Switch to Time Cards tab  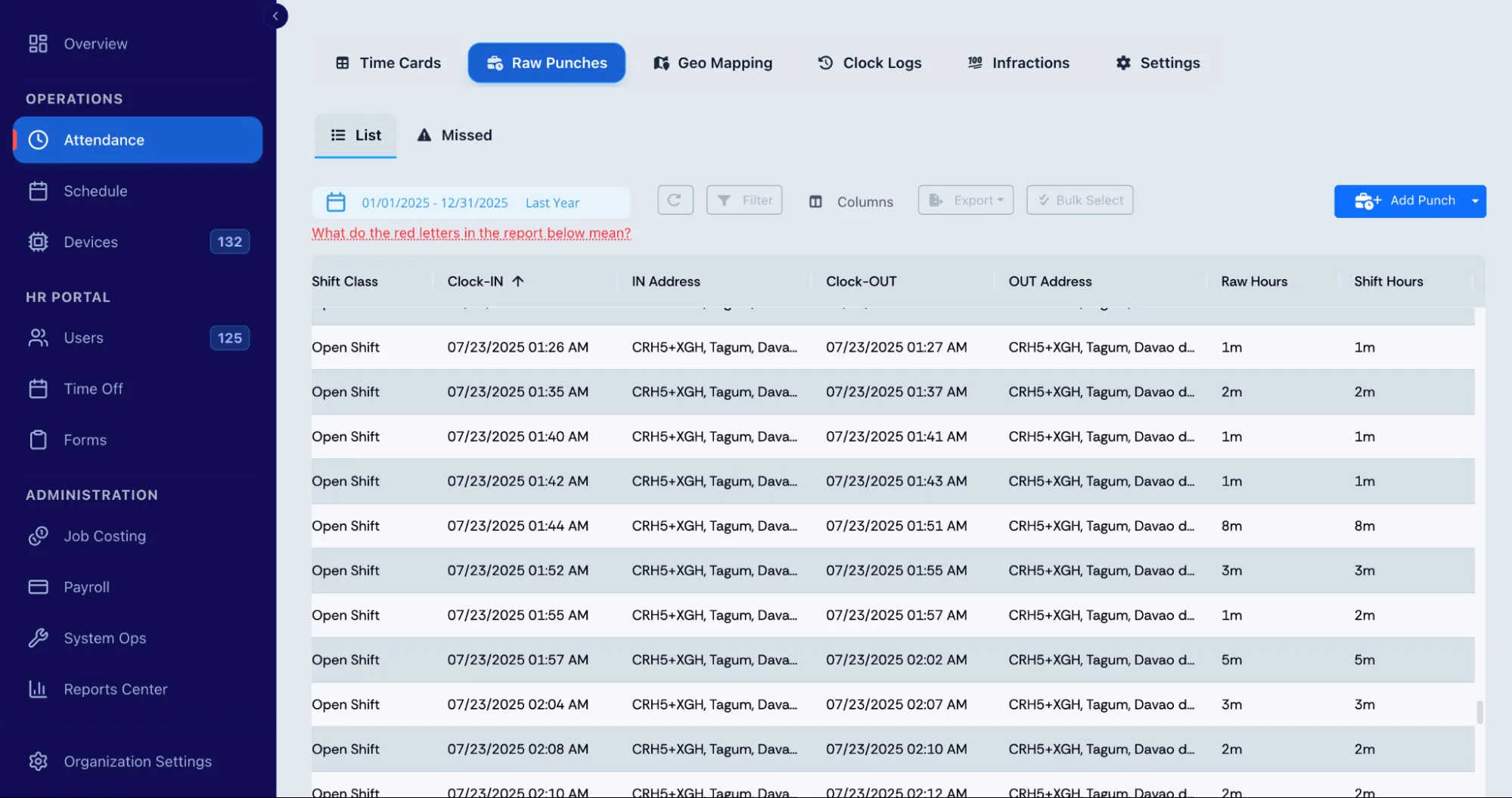pyautogui.click(x=388, y=63)
